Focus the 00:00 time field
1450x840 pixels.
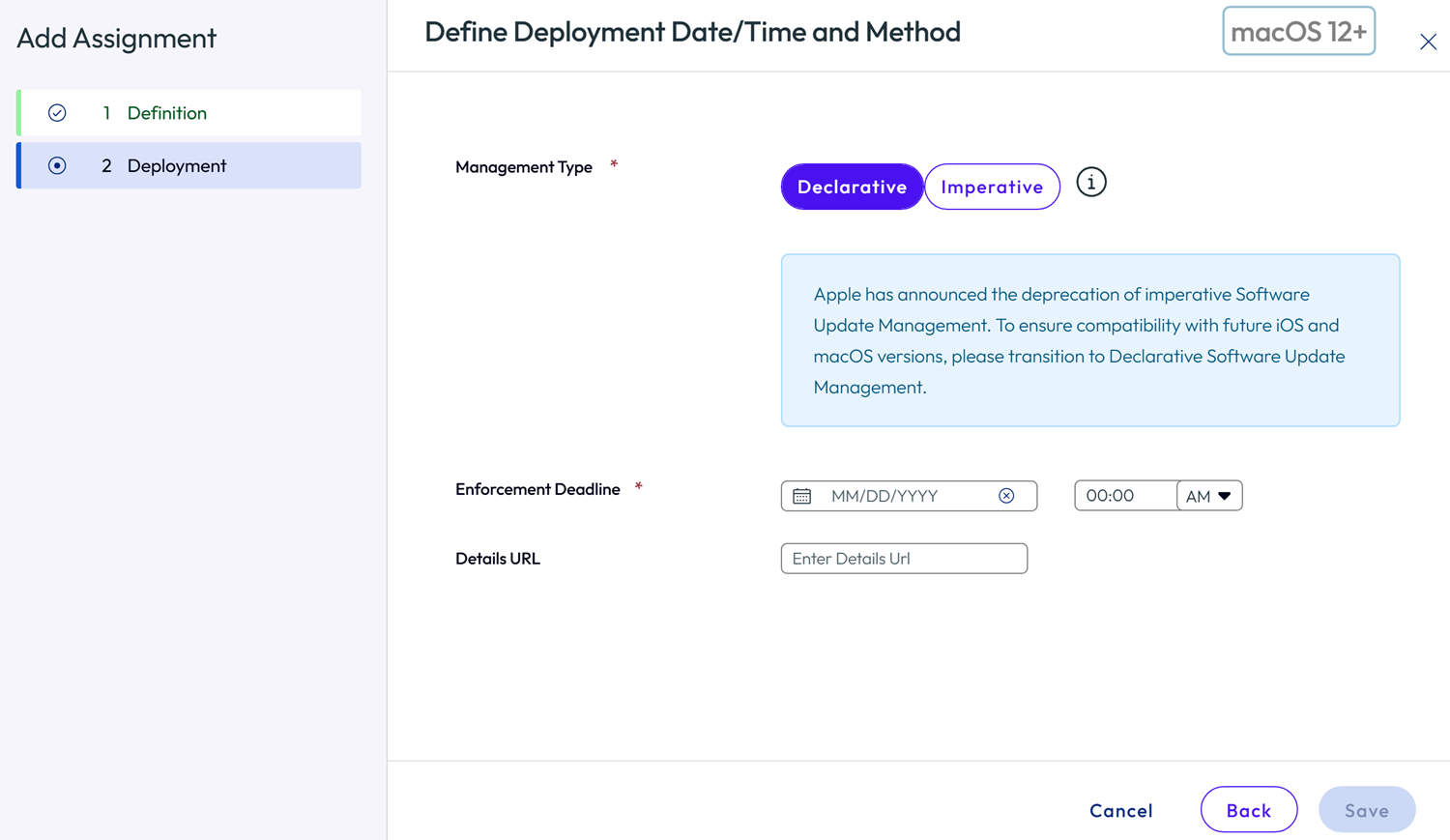coord(1125,496)
